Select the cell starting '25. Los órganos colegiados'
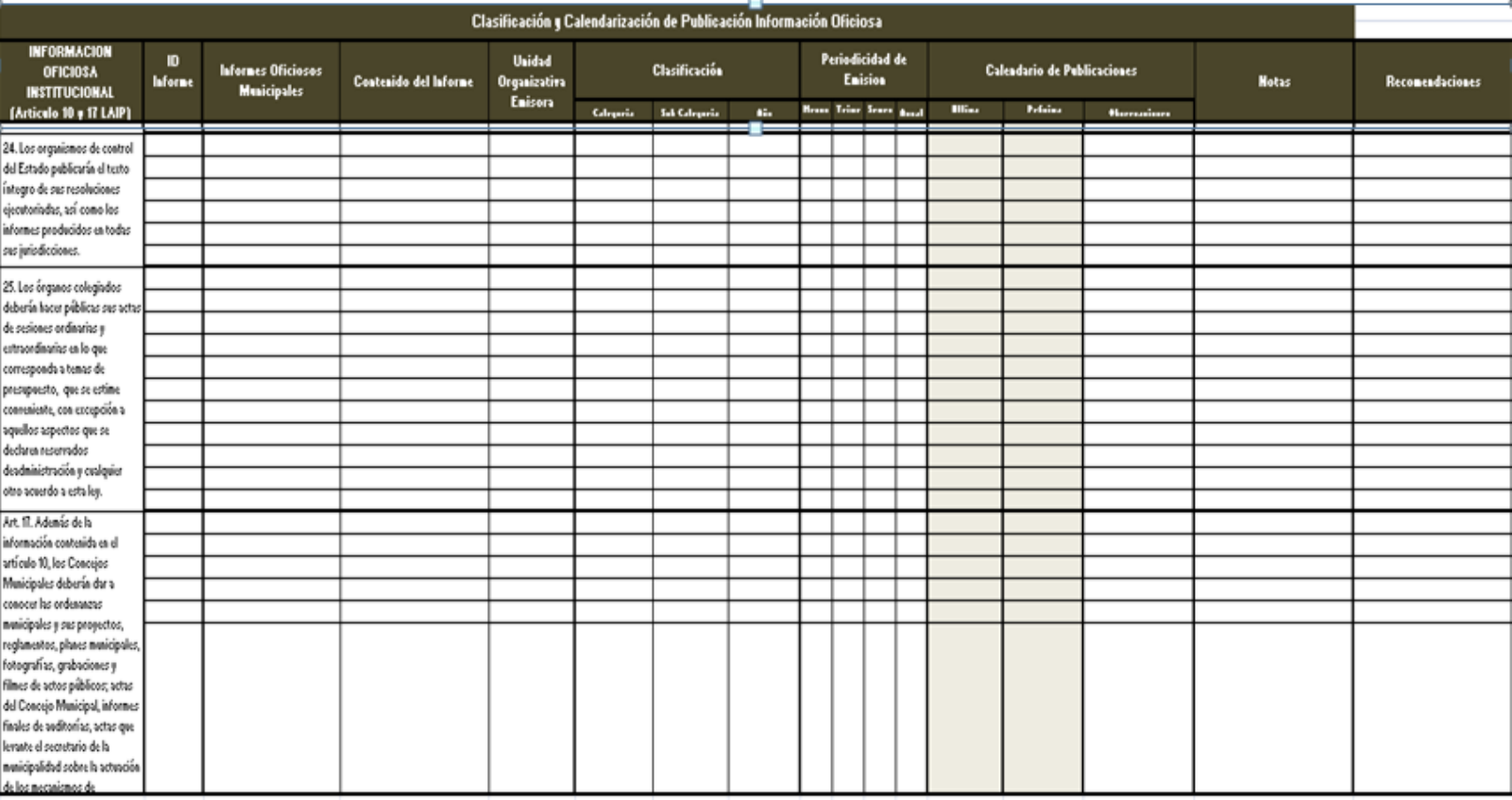Viewport: 1512px width, 800px height. 72,388
